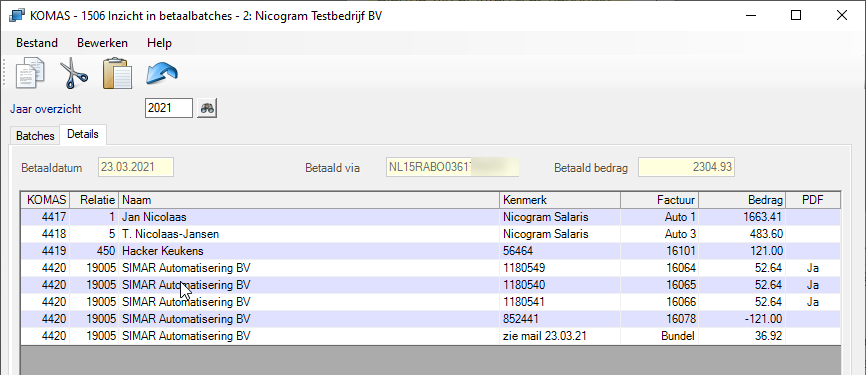Switch to the Batches tab
Viewport: 866px width, 375px height.
click(x=35, y=136)
